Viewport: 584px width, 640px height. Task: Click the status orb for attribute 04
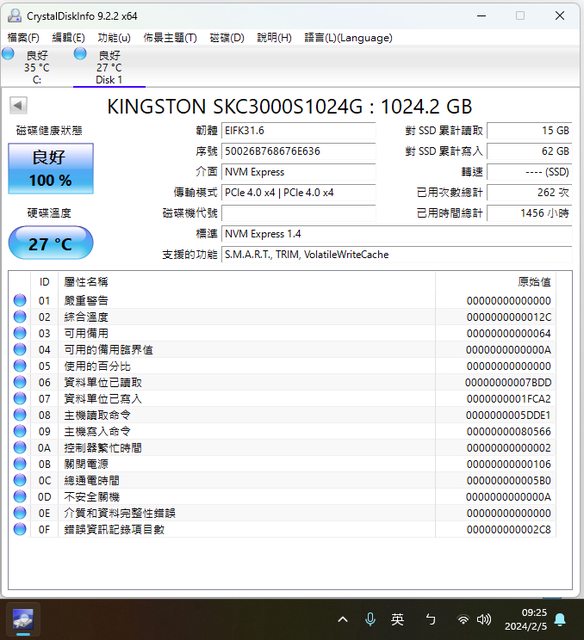point(20,349)
